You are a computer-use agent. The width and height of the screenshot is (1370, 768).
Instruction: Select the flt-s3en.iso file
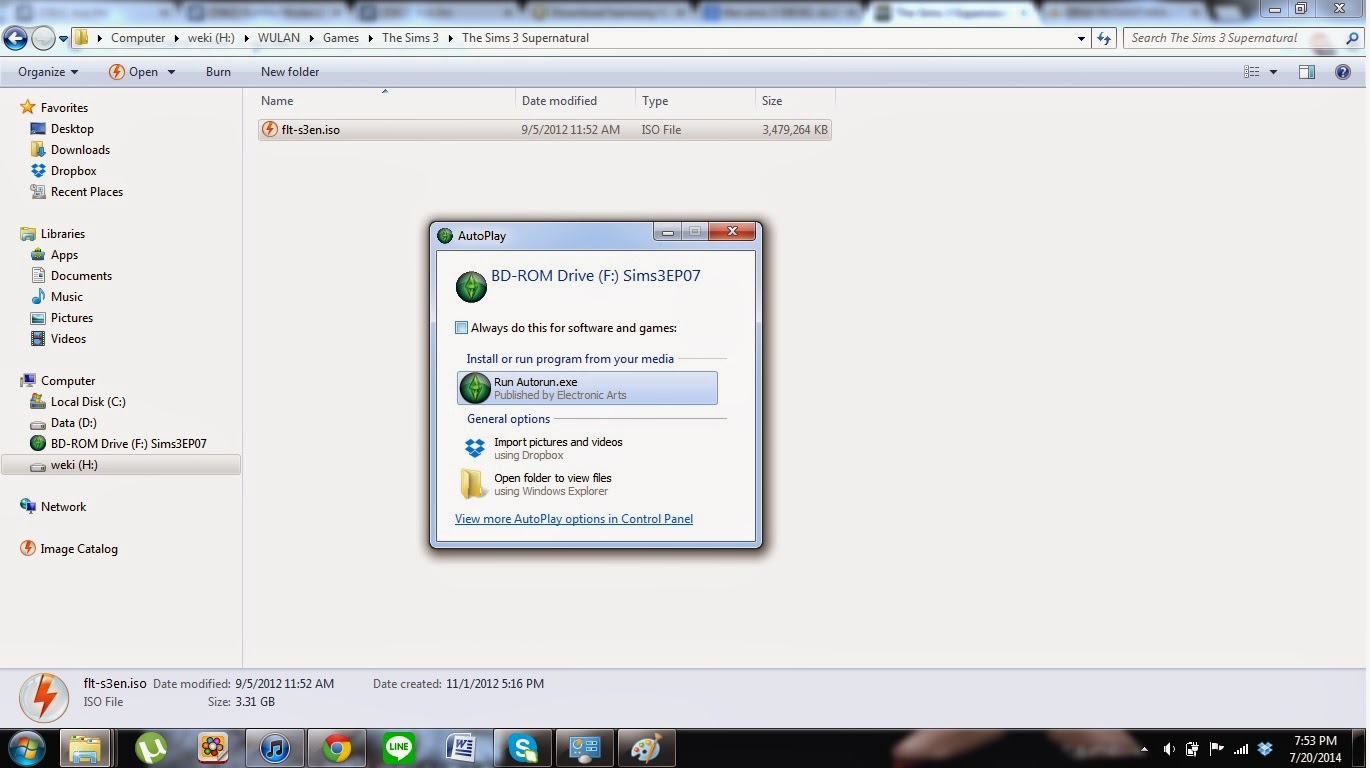point(544,130)
